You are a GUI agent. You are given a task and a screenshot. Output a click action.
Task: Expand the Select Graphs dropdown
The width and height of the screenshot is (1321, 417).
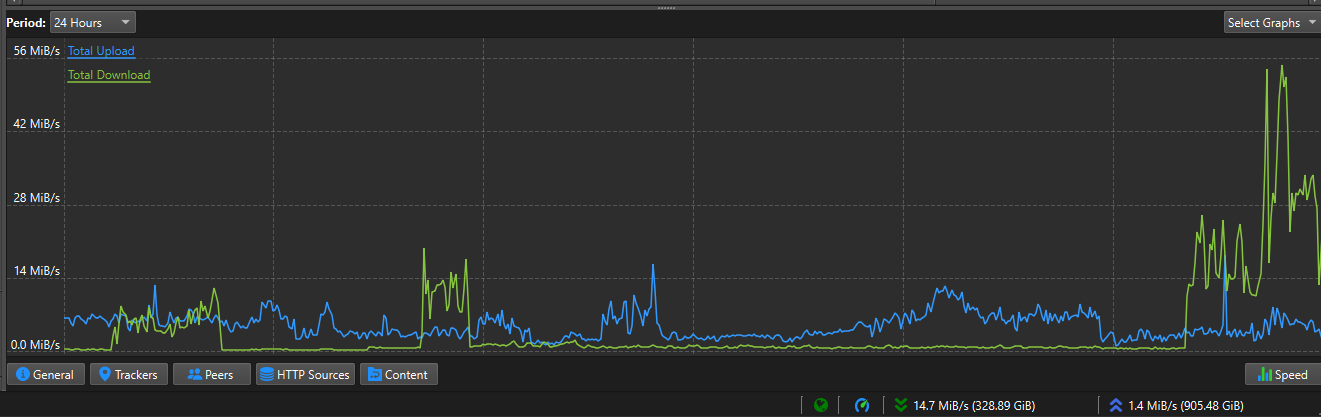1271,22
